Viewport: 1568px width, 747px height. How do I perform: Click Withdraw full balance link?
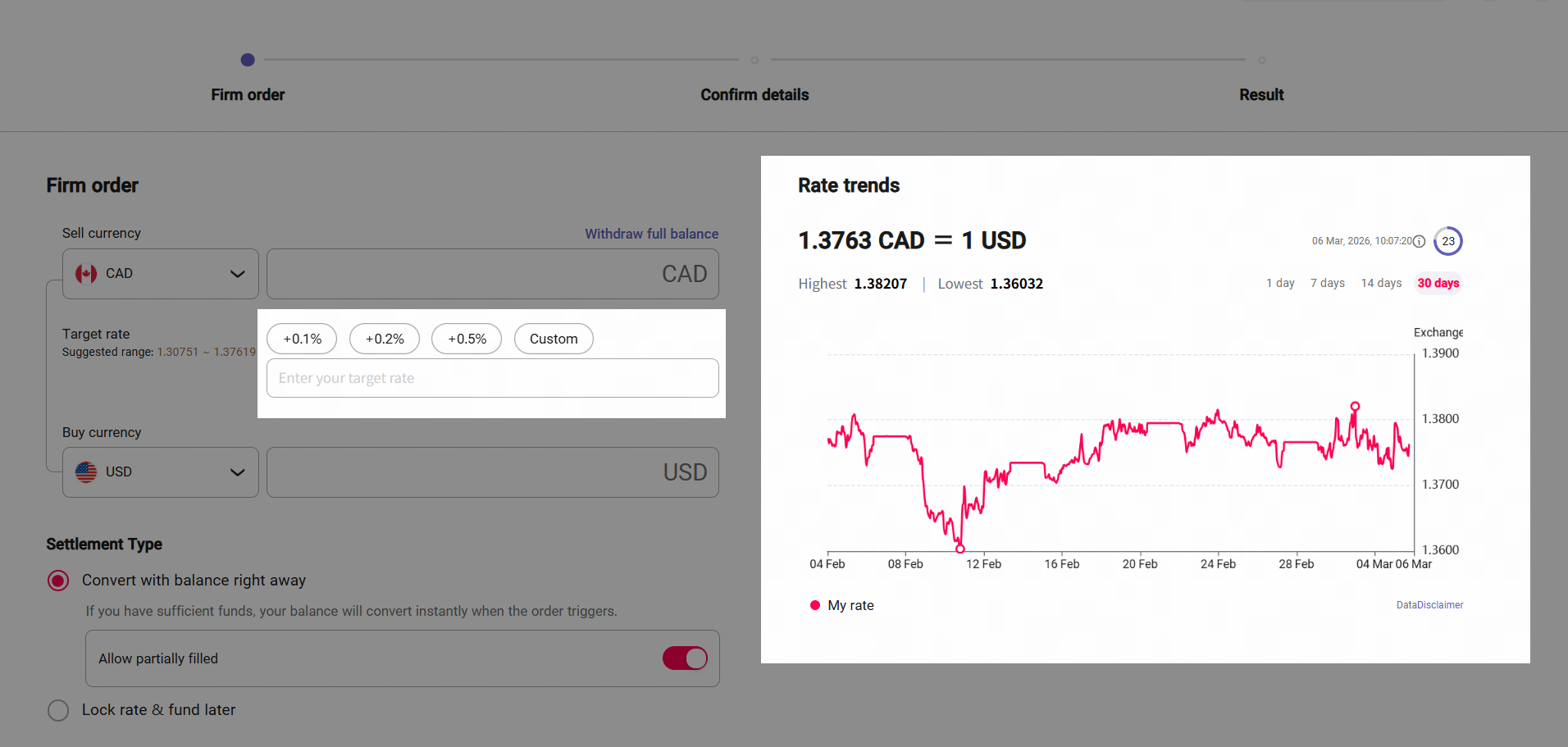pyautogui.click(x=651, y=234)
